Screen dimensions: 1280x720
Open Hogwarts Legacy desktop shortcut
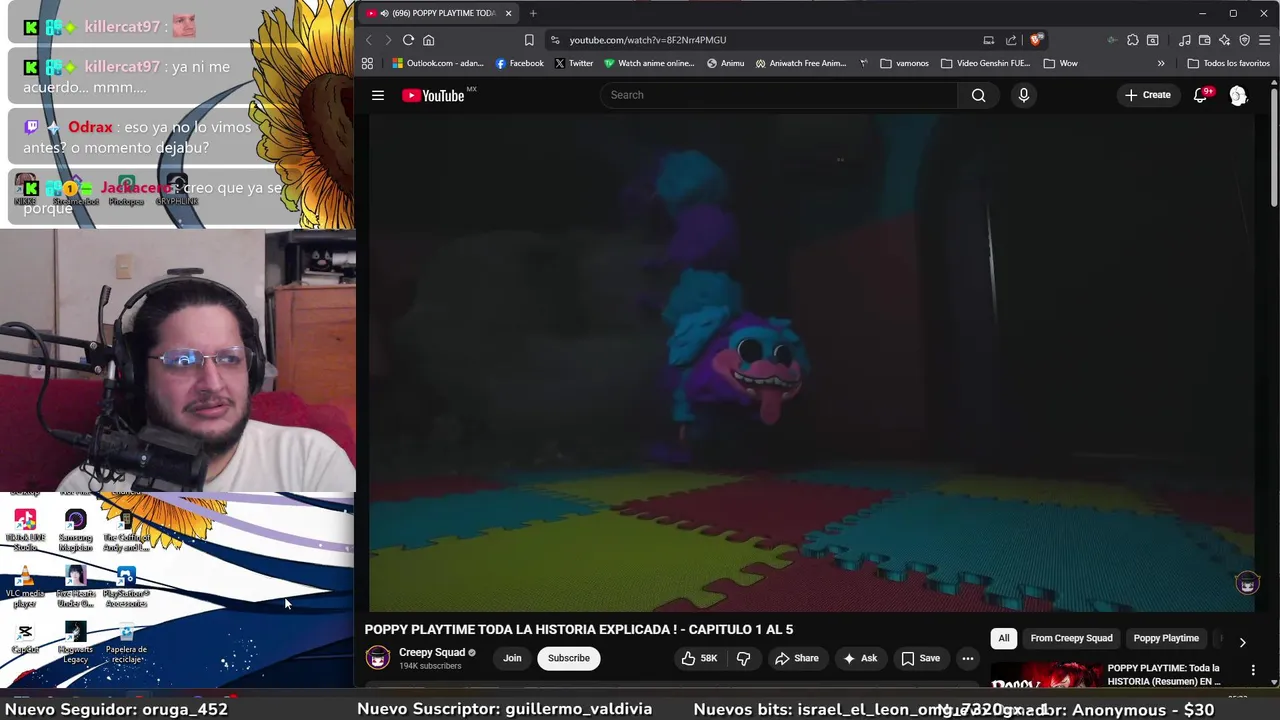(75, 642)
